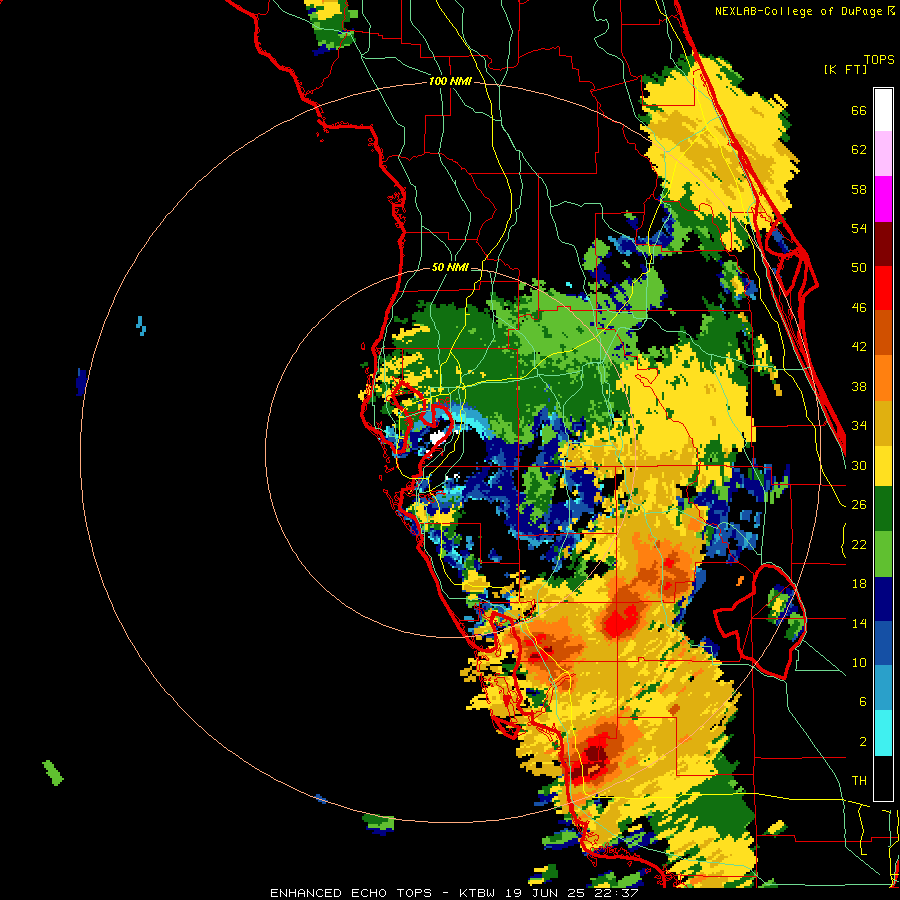Click the cyan legend swatch
The image size is (900, 900).
pyautogui.click(x=883, y=733)
